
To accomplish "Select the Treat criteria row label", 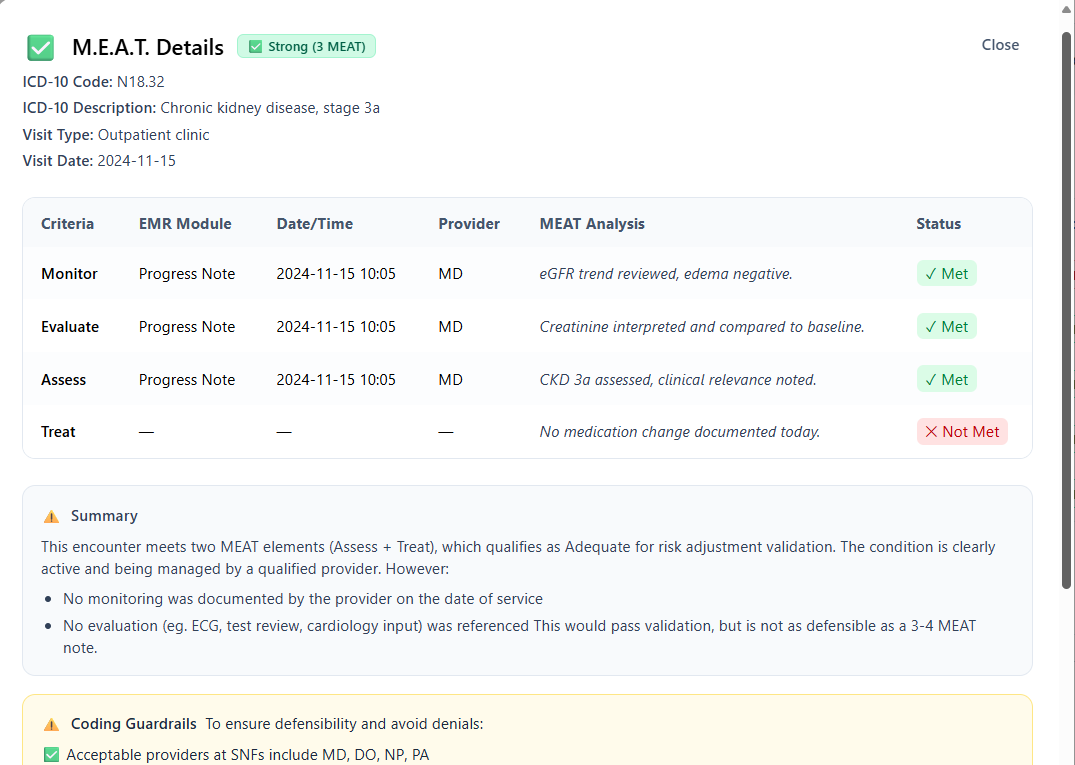I will pyautogui.click(x=58, y=432).
